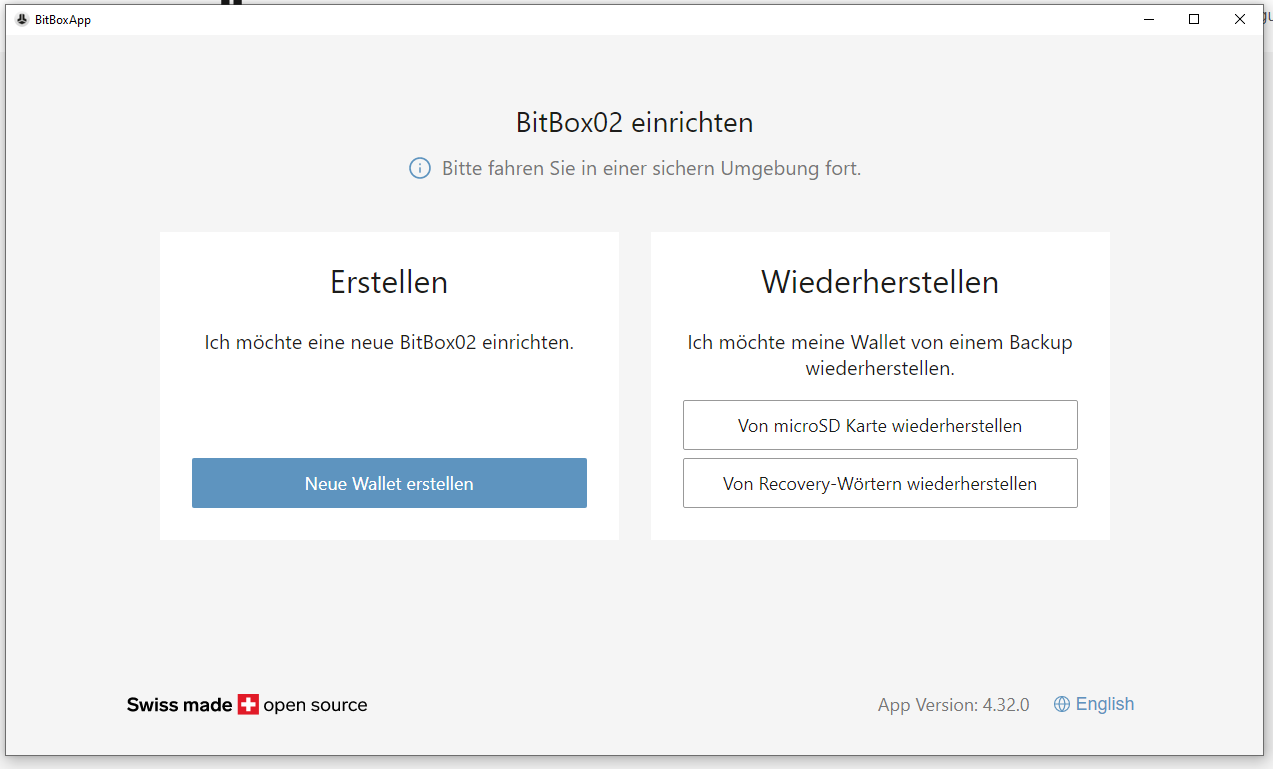The width and height of the screenshot is (1273, 769).
Task: Click the Neue Wallet erstellen button
Action: (x=389, y=483)
